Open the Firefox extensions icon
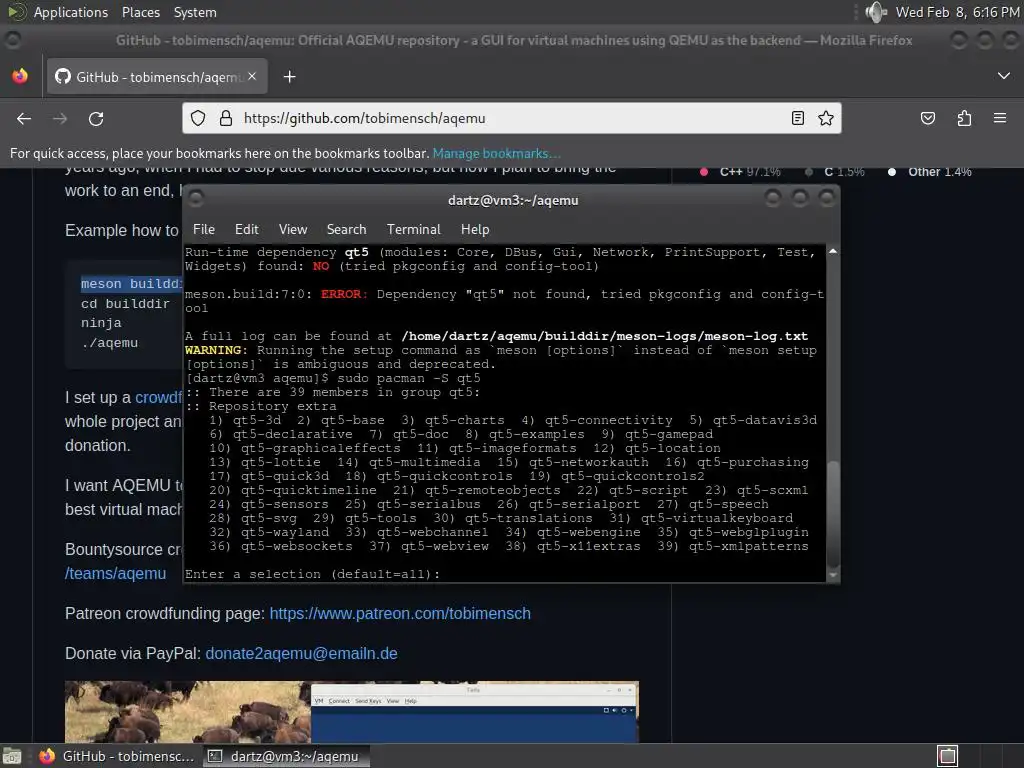 click(964, 118)
